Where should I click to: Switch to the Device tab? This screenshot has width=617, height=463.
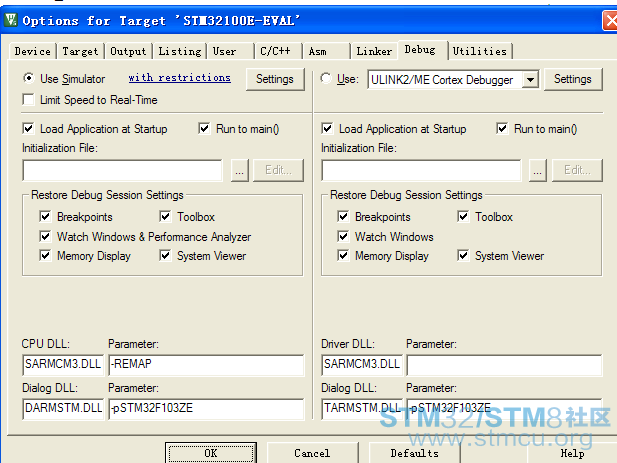[x=33, y=51]
